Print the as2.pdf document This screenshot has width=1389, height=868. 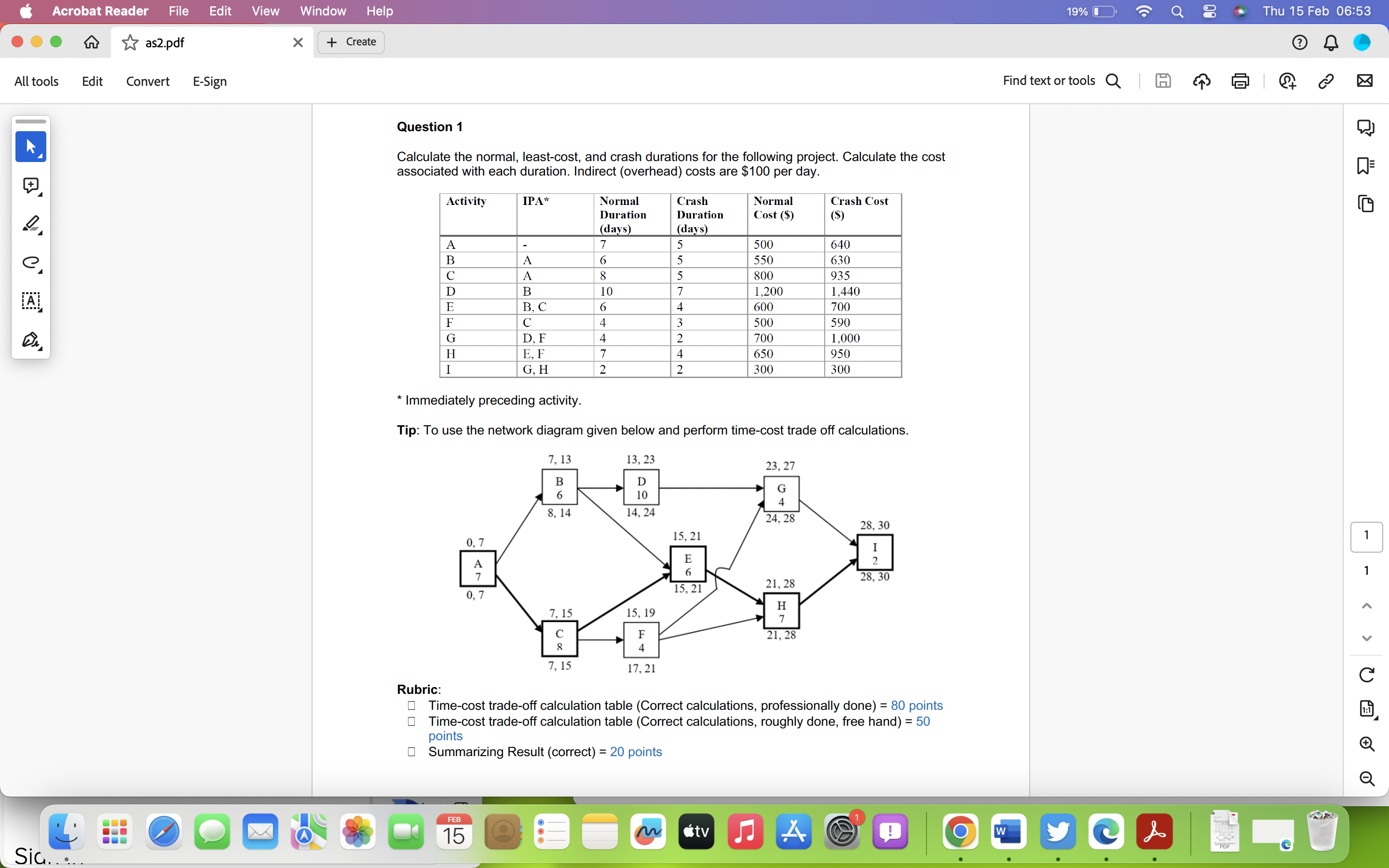pos(1240,81)
